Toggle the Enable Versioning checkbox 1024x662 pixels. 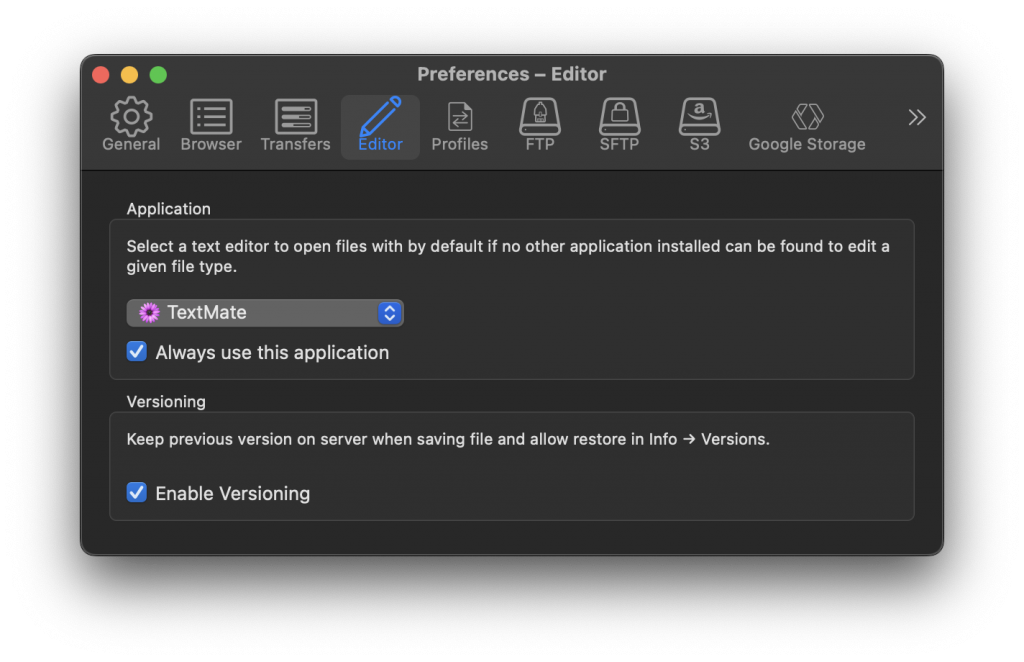coord(136,492)
